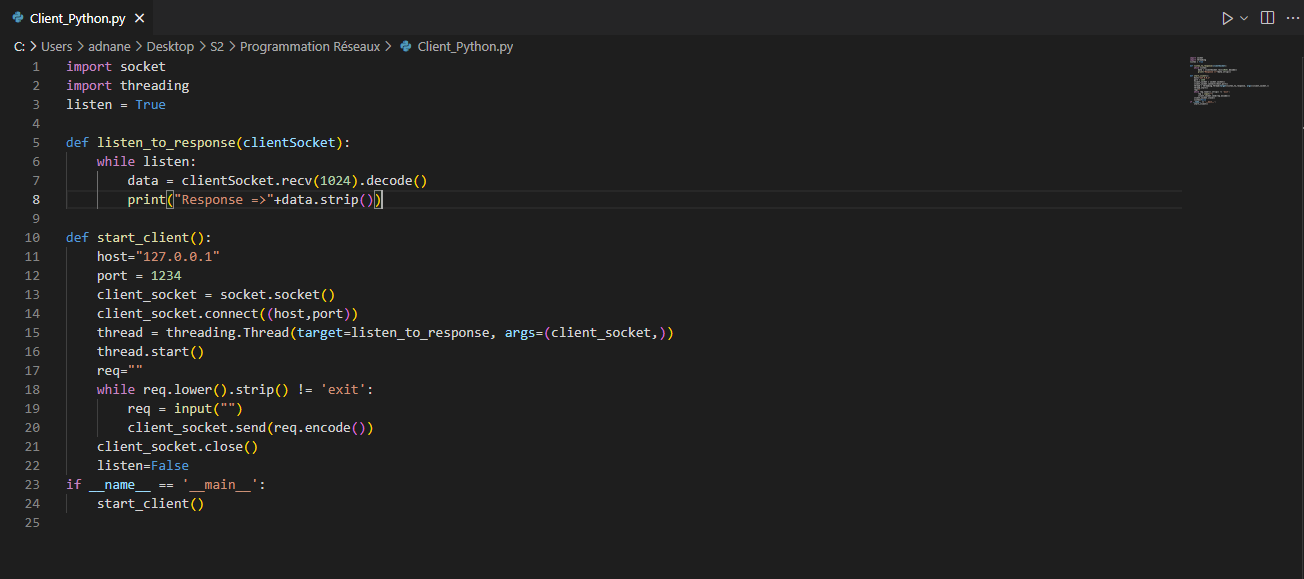Click line number 8 in the gutter
This screenshot has width=1304, height=579.
point(35,199)
